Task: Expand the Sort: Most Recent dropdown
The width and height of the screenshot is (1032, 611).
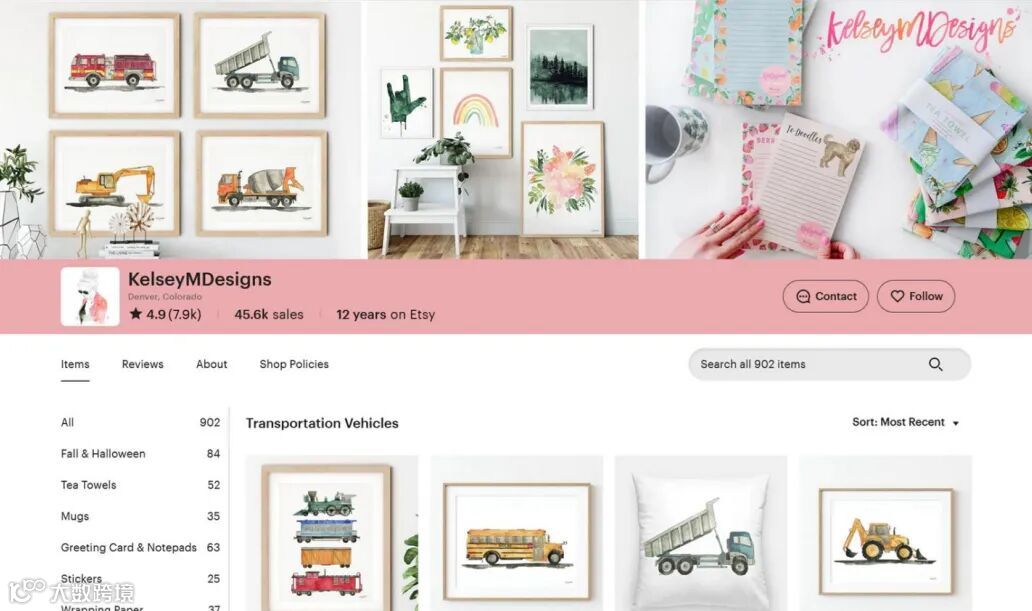Action: tap(906, 422)
